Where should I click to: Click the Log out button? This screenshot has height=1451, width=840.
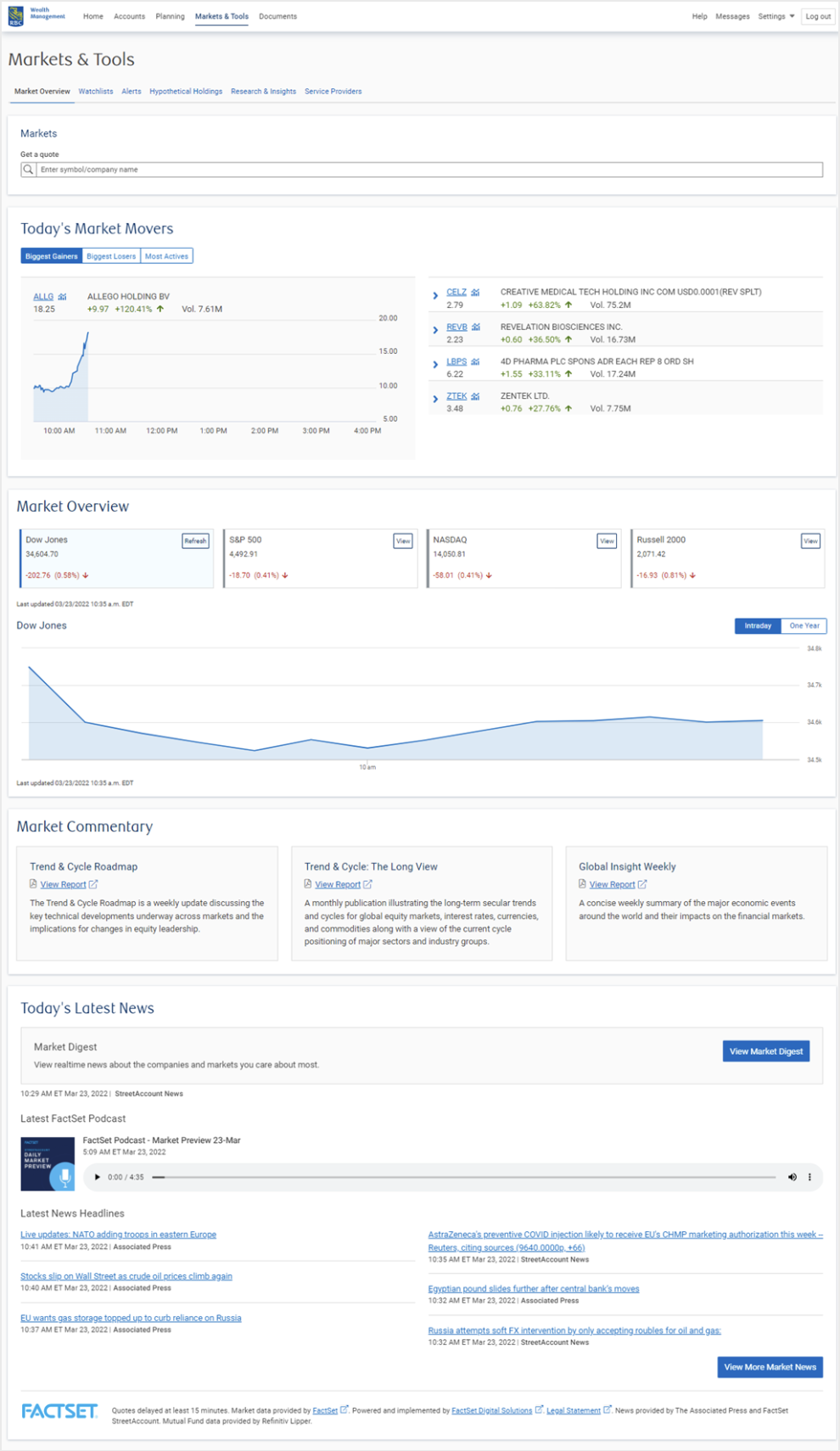coord(818,16)
